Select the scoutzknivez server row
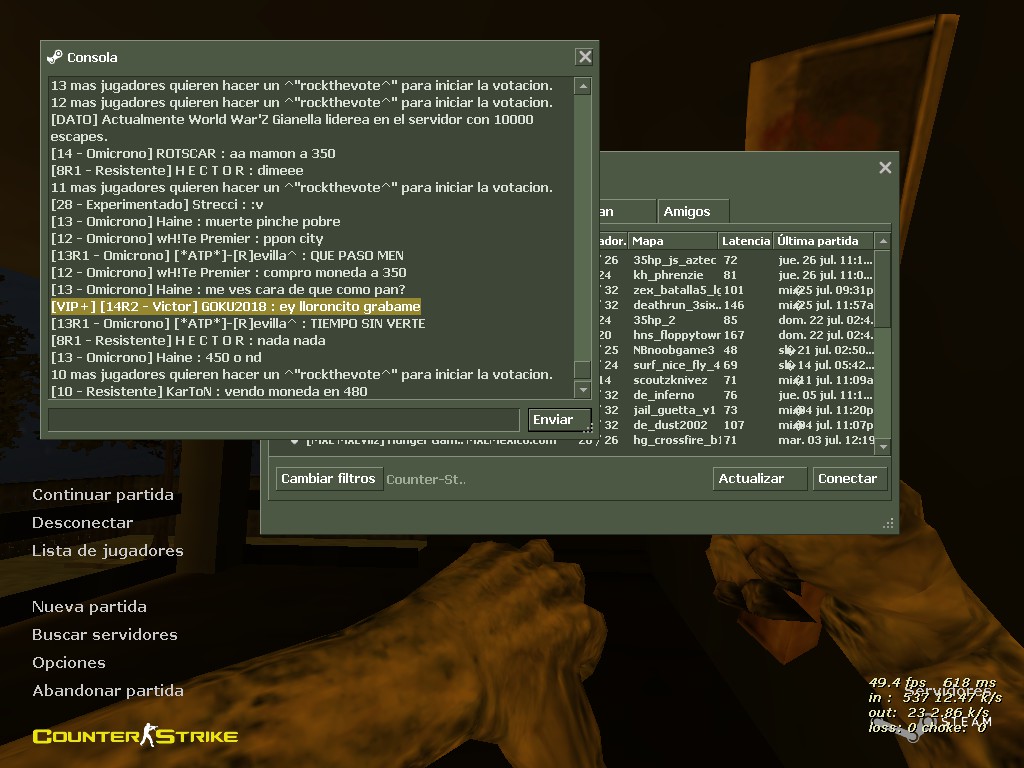The width and height of the screenshot is (1024, 768). pyautogui.click(x=736, y=380)
